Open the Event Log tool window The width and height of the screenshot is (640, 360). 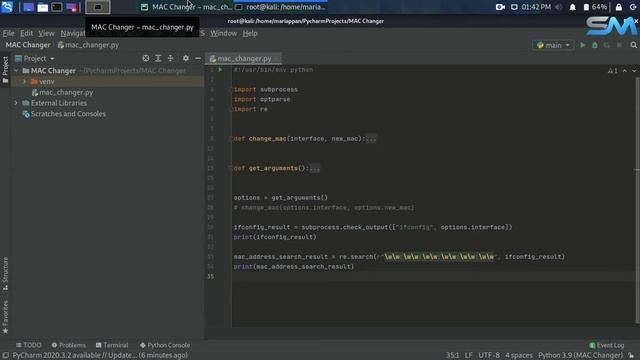pos(607,345)
